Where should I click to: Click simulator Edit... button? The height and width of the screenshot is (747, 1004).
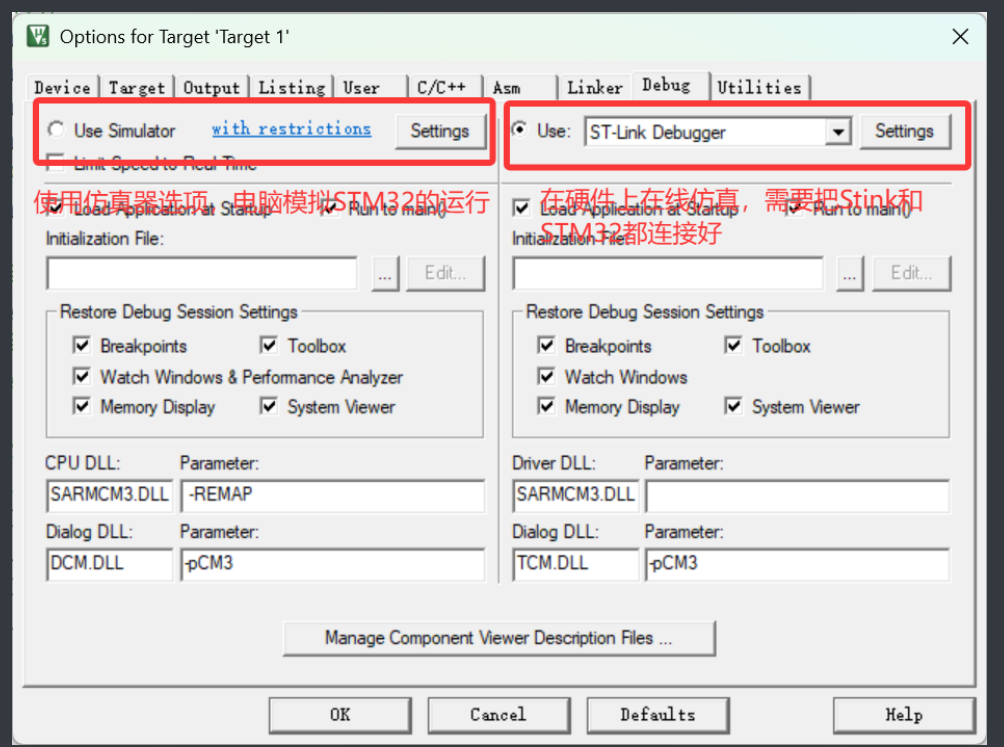(446, 274)
